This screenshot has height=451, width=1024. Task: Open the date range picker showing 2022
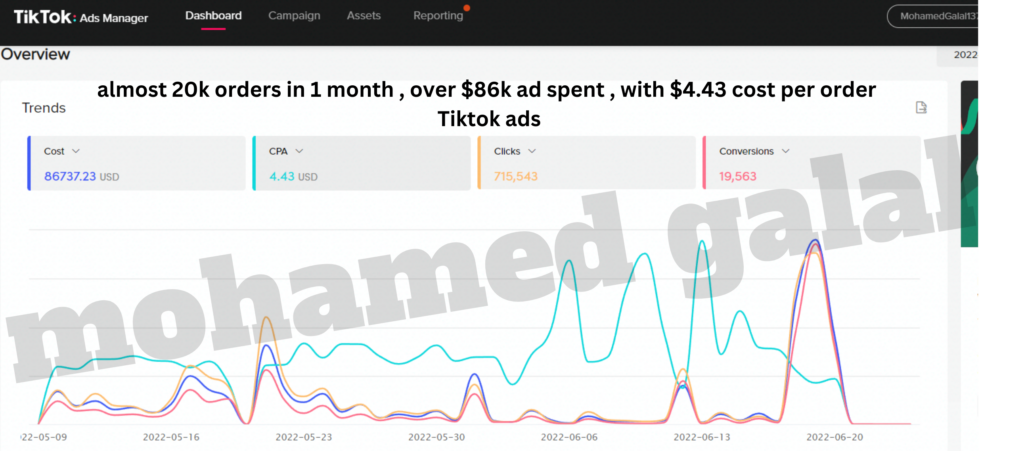click(x=964, y=55)
